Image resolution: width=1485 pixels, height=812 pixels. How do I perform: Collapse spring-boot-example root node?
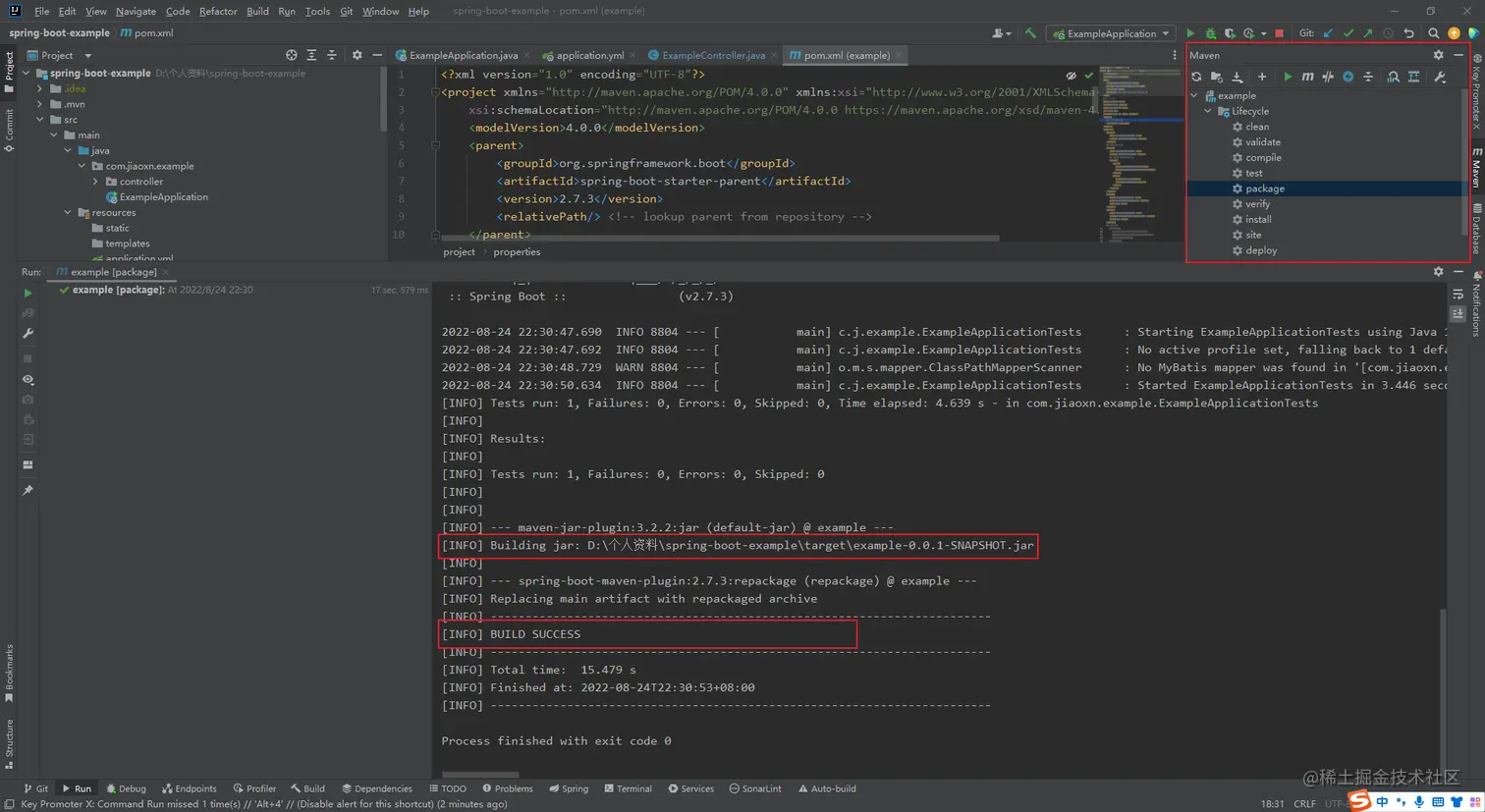(x=27, y=73)
